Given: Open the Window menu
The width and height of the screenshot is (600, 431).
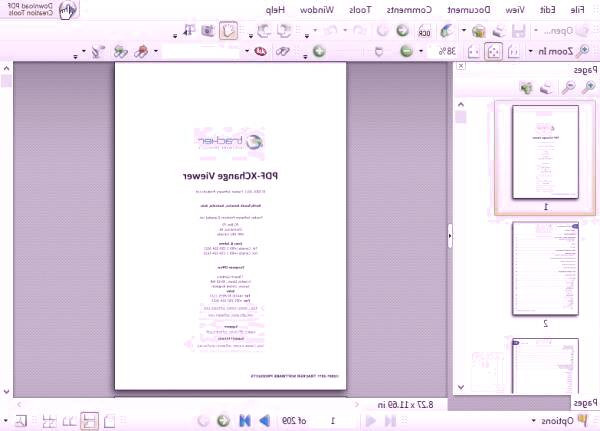Looking at the screenshot, I should tap(317, 10).
